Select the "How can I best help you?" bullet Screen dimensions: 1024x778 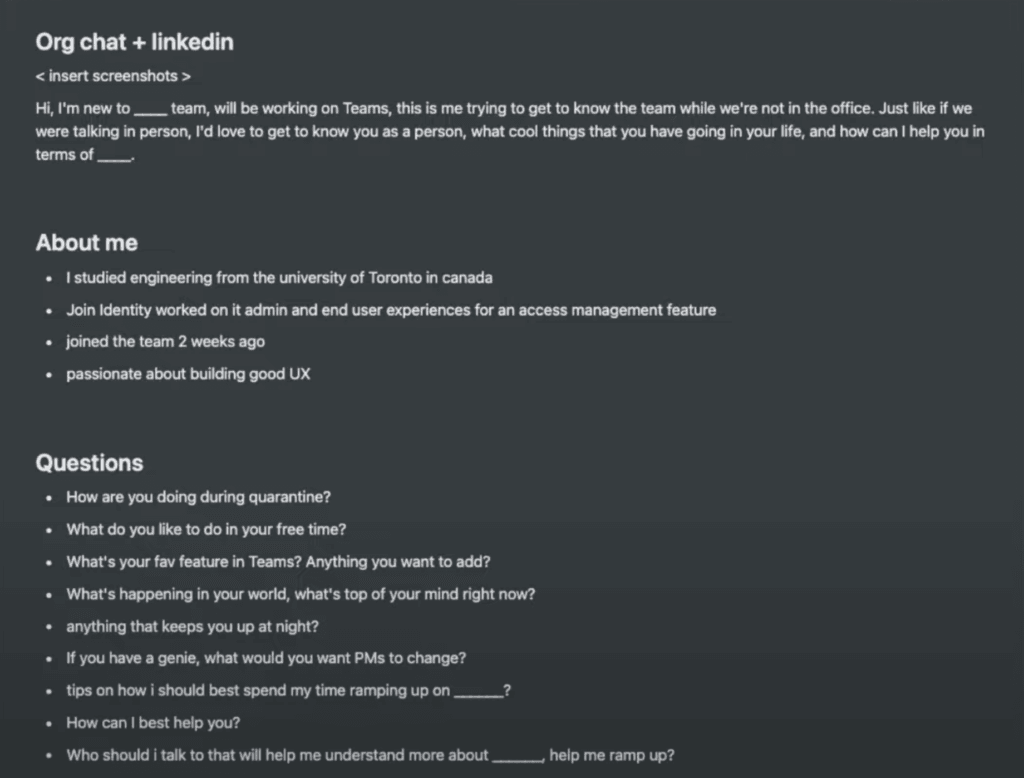pos(153,723)
